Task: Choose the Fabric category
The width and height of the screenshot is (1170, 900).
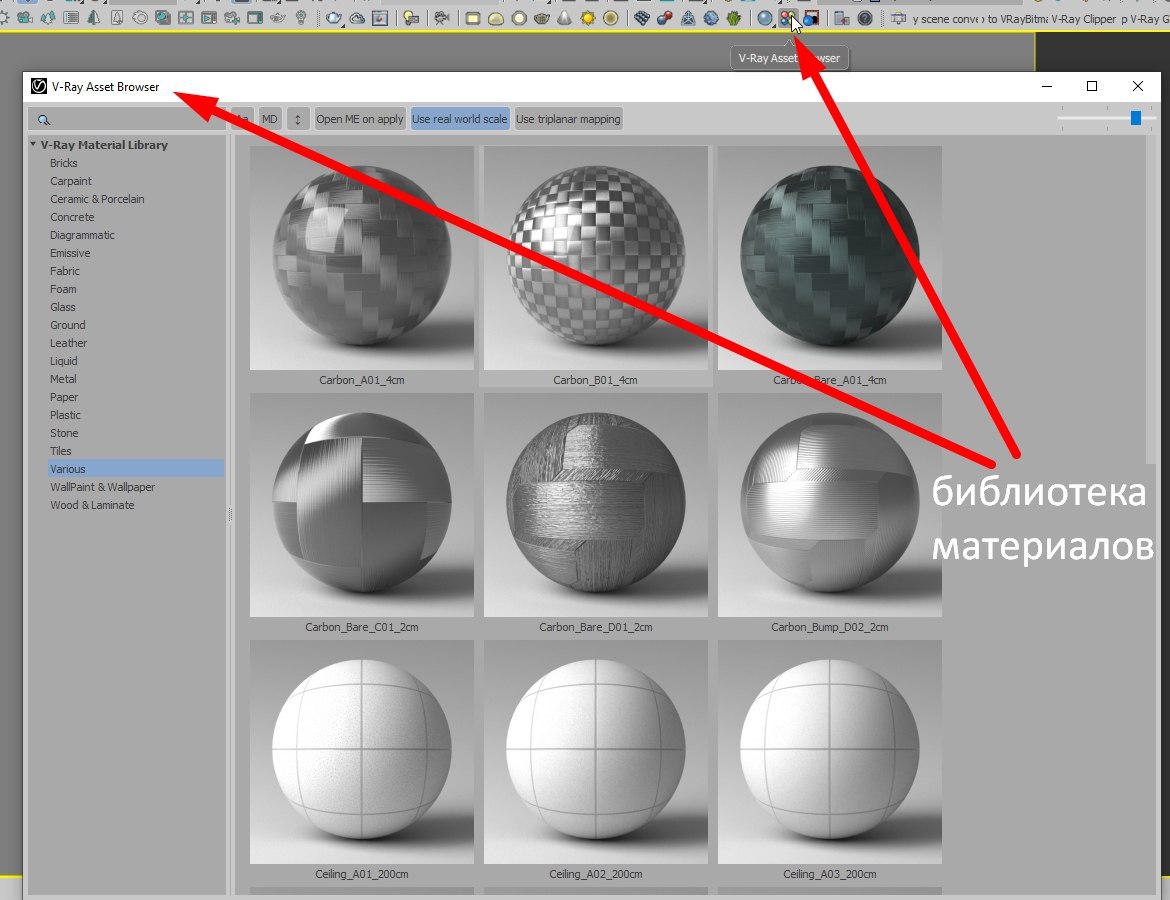Action: click(65, 271)
